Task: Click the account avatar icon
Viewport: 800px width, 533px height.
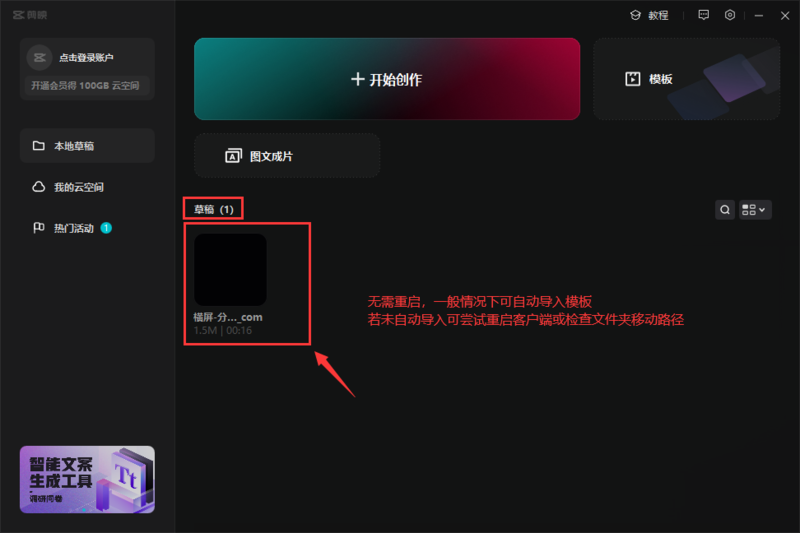Action: coord(40,58)
